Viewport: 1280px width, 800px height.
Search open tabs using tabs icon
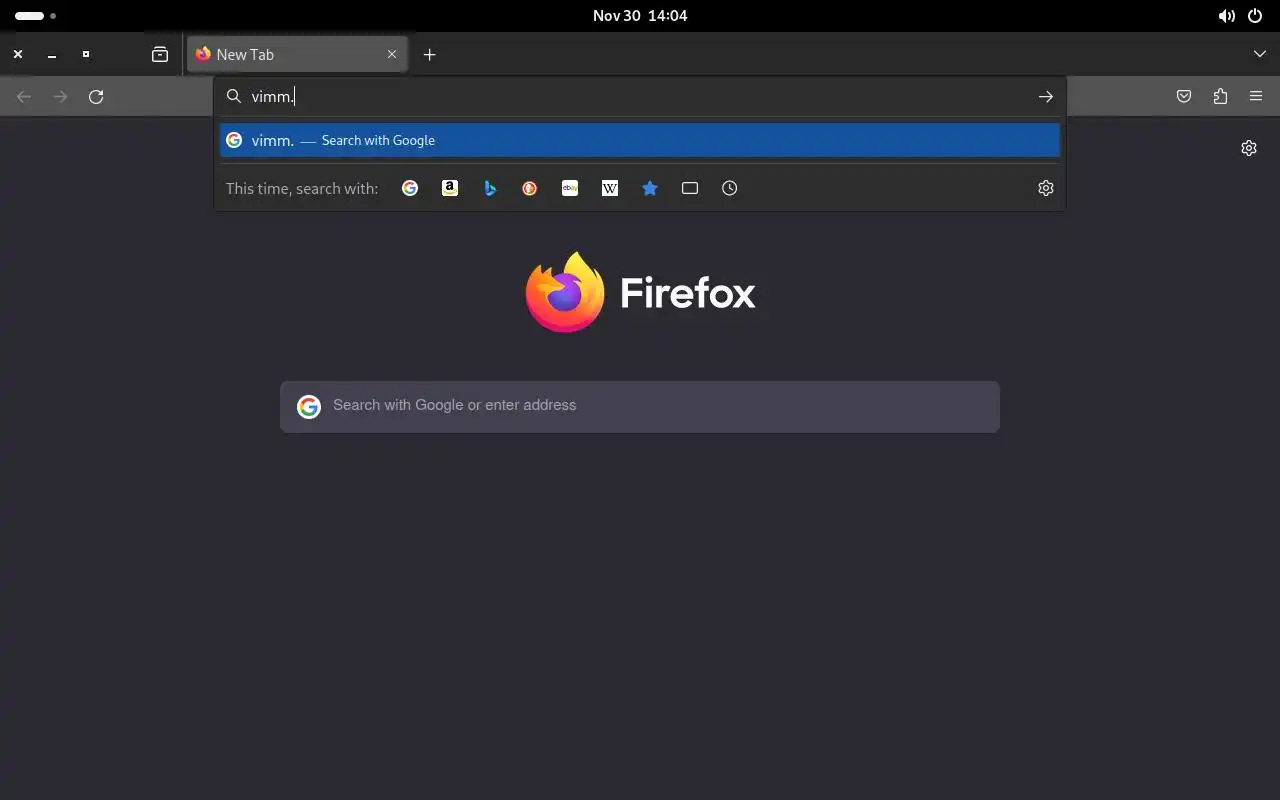pos(690,188)
